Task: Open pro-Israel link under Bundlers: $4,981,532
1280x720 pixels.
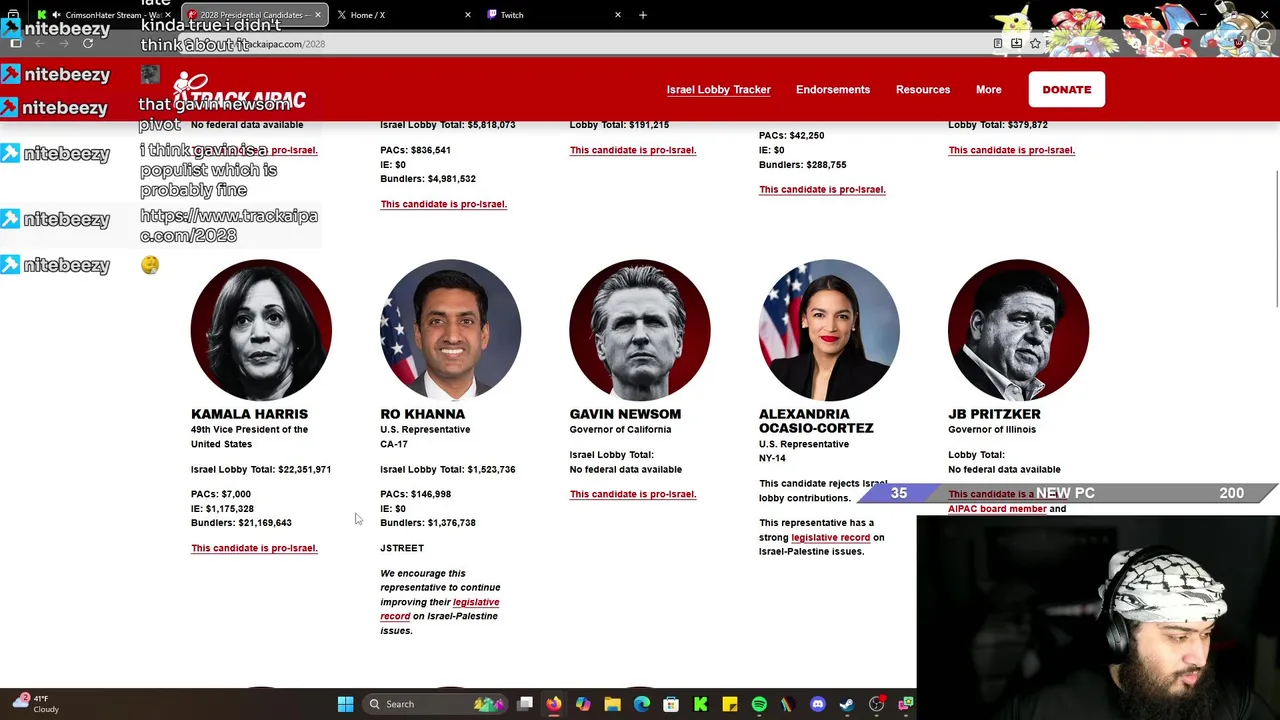Action: (x=443, y=204)
